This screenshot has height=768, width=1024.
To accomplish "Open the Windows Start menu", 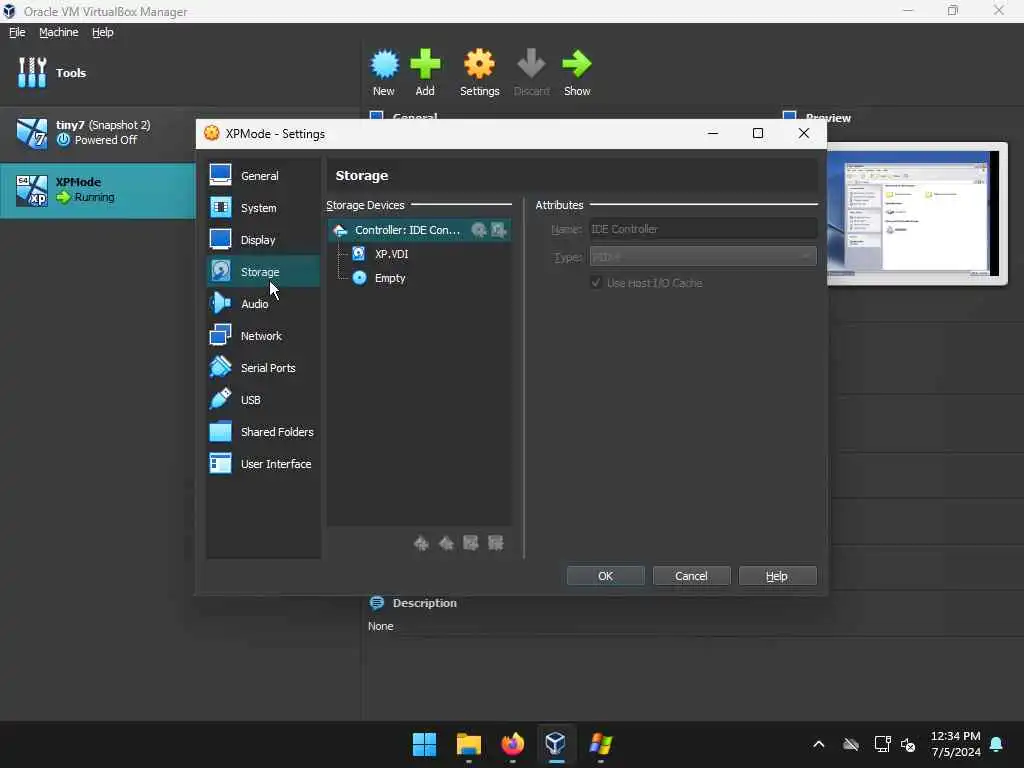I will point(424,744).
